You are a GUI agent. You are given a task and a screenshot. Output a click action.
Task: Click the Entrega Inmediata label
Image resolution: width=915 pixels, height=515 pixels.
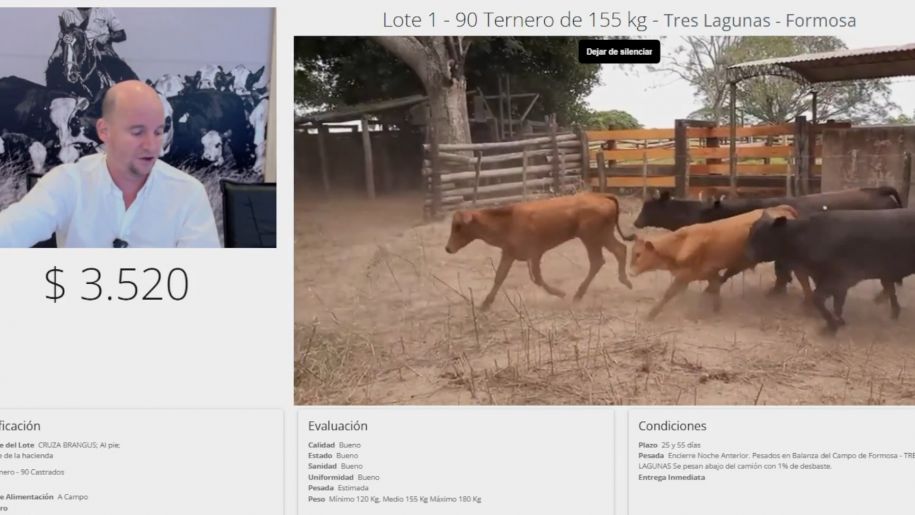click(x=672, y=477)
